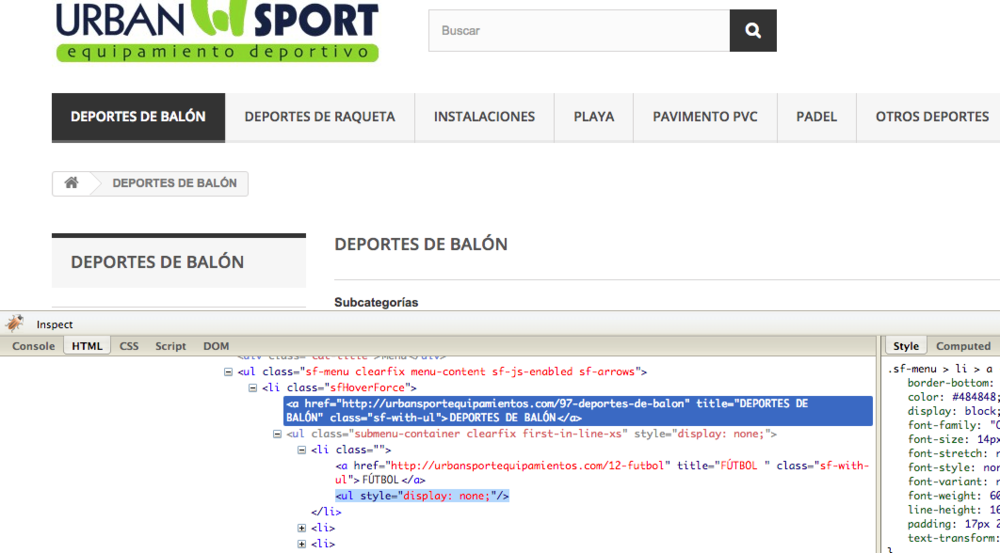Click the 12-futbol href URL
Screen dimensions: 1000x553
(x=527, y=466)
